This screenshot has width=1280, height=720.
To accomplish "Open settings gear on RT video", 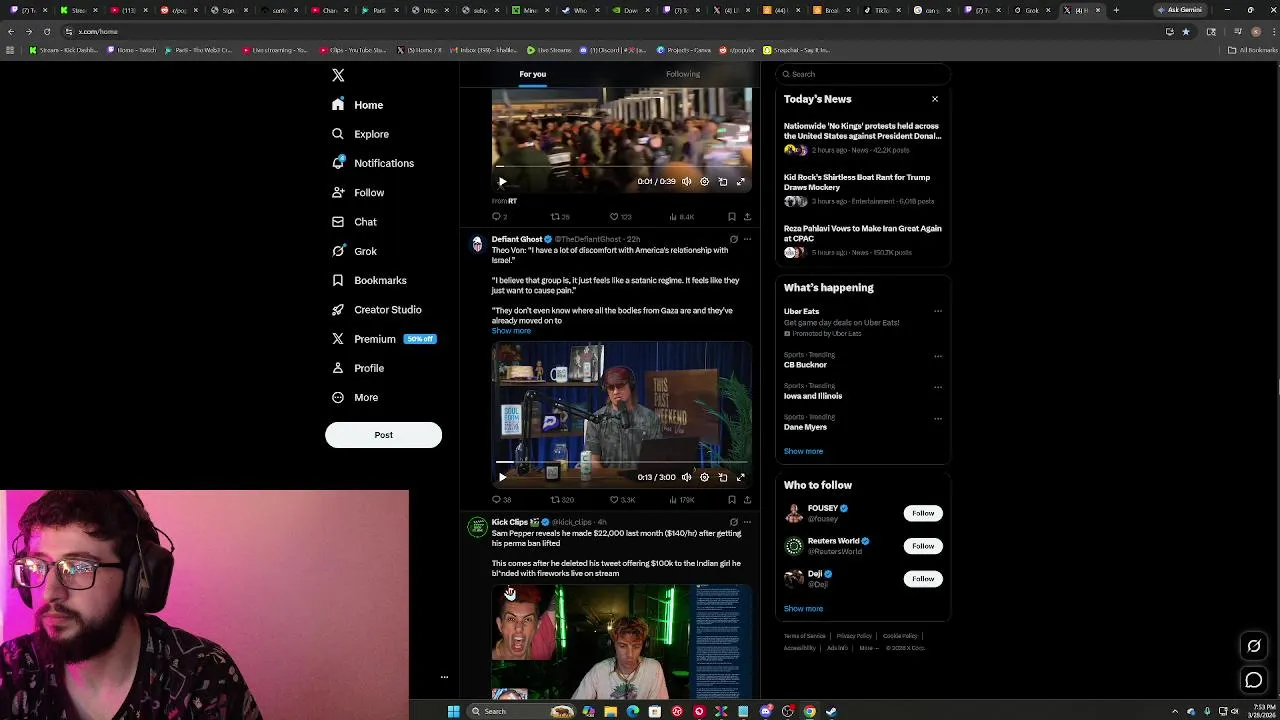I will (704, 182).
